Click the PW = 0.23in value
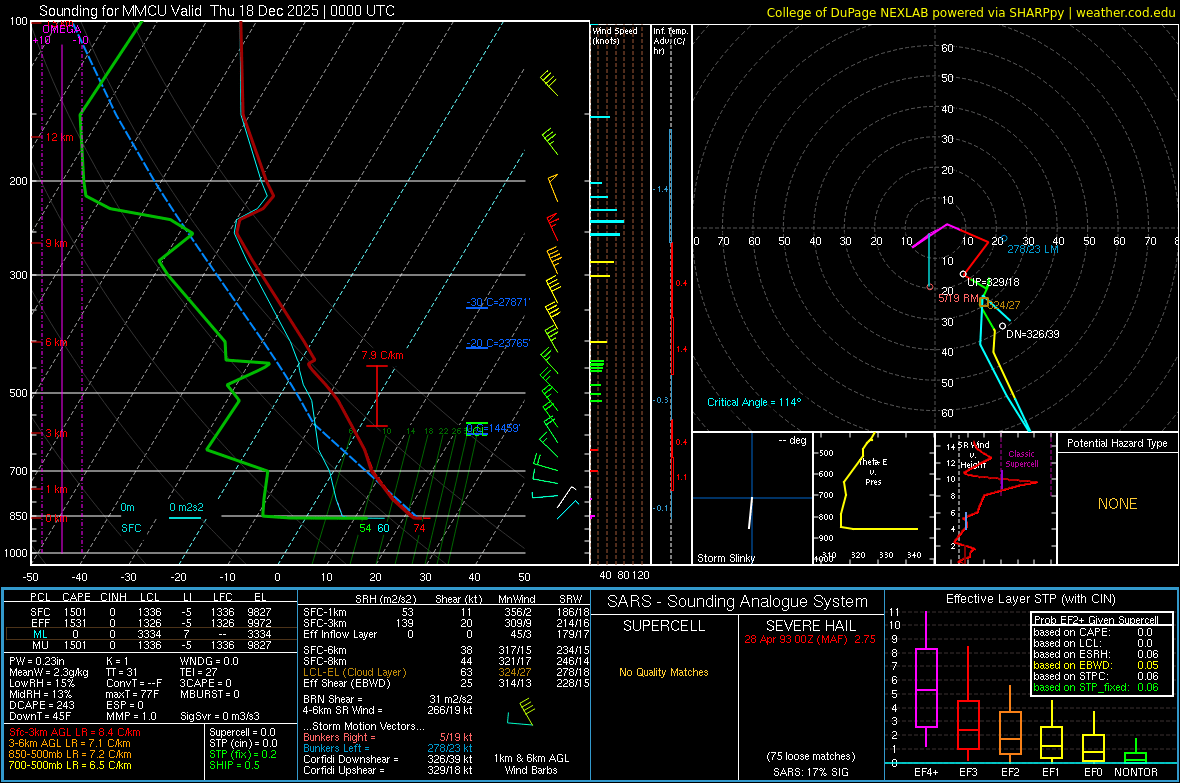 (x=37, y=661)
